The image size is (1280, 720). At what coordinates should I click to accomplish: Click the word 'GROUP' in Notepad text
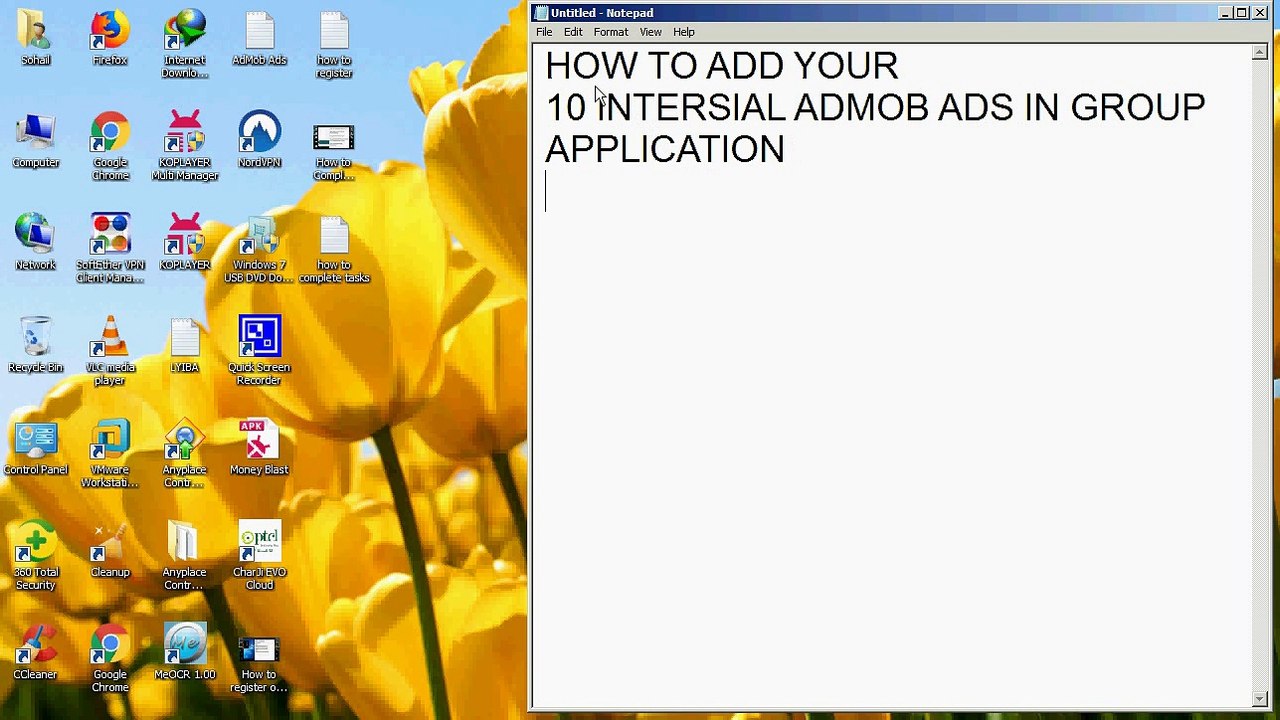(x=1138, y=108)
